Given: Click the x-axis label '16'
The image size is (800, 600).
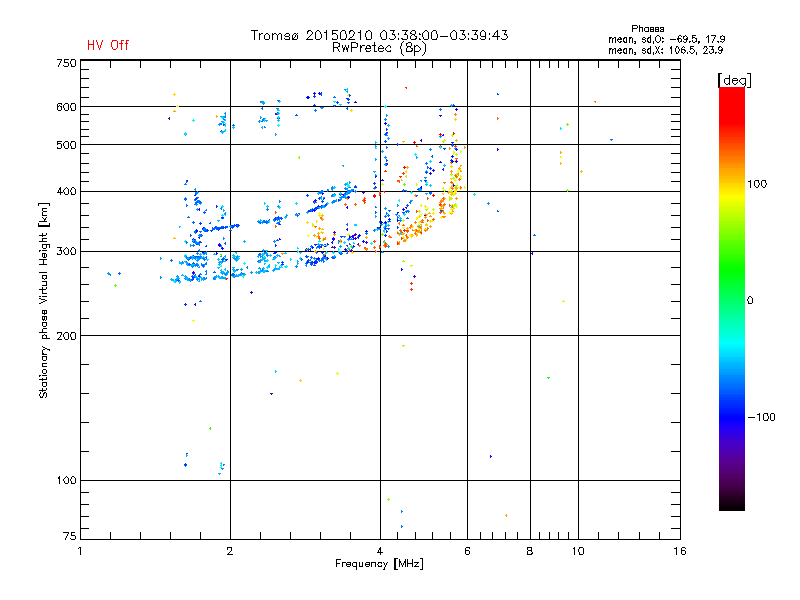Looking at the screenshot, I should [x=680, y=551].
